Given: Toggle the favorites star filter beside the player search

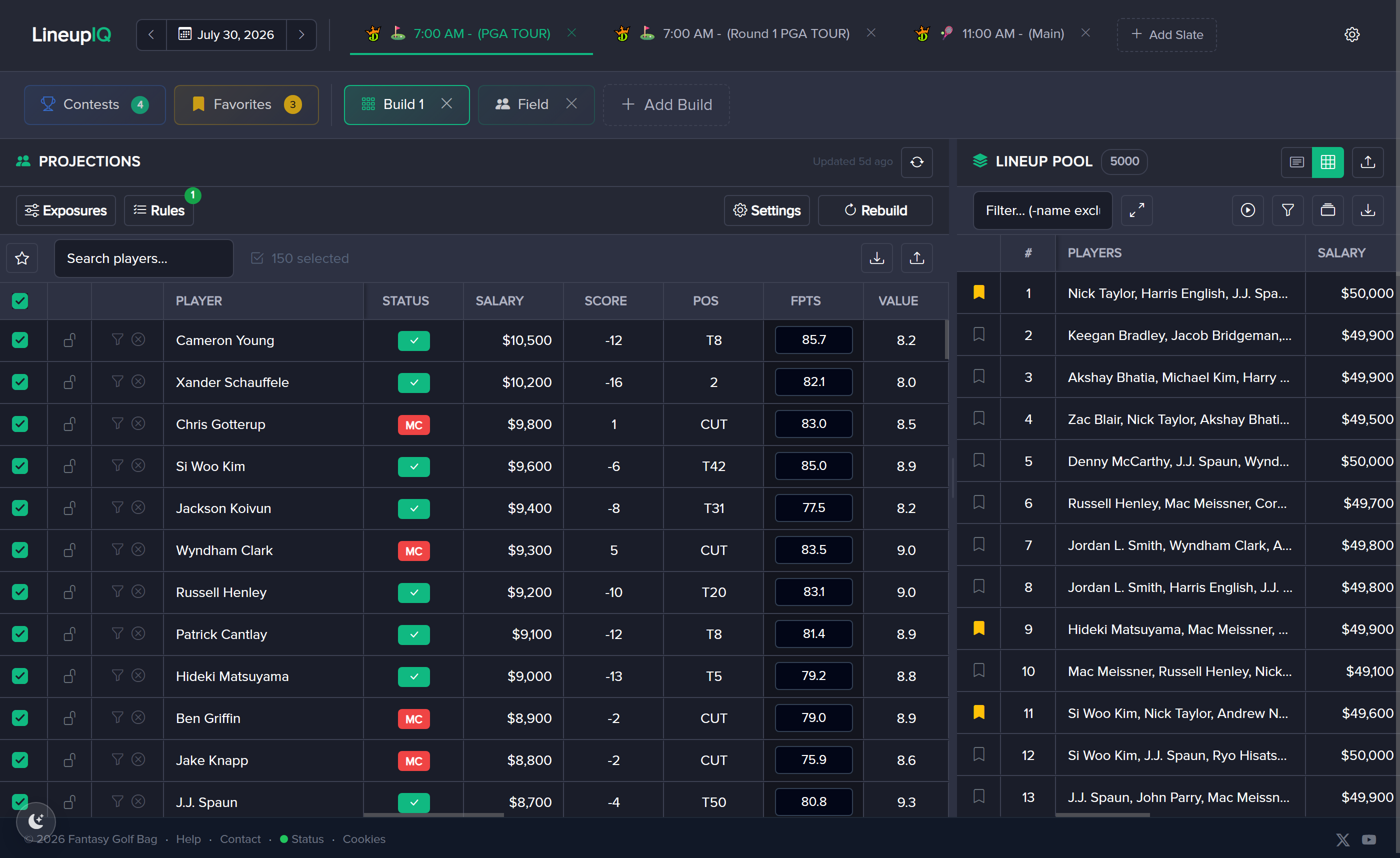Looking at the screenshot, I should [22, 258].
